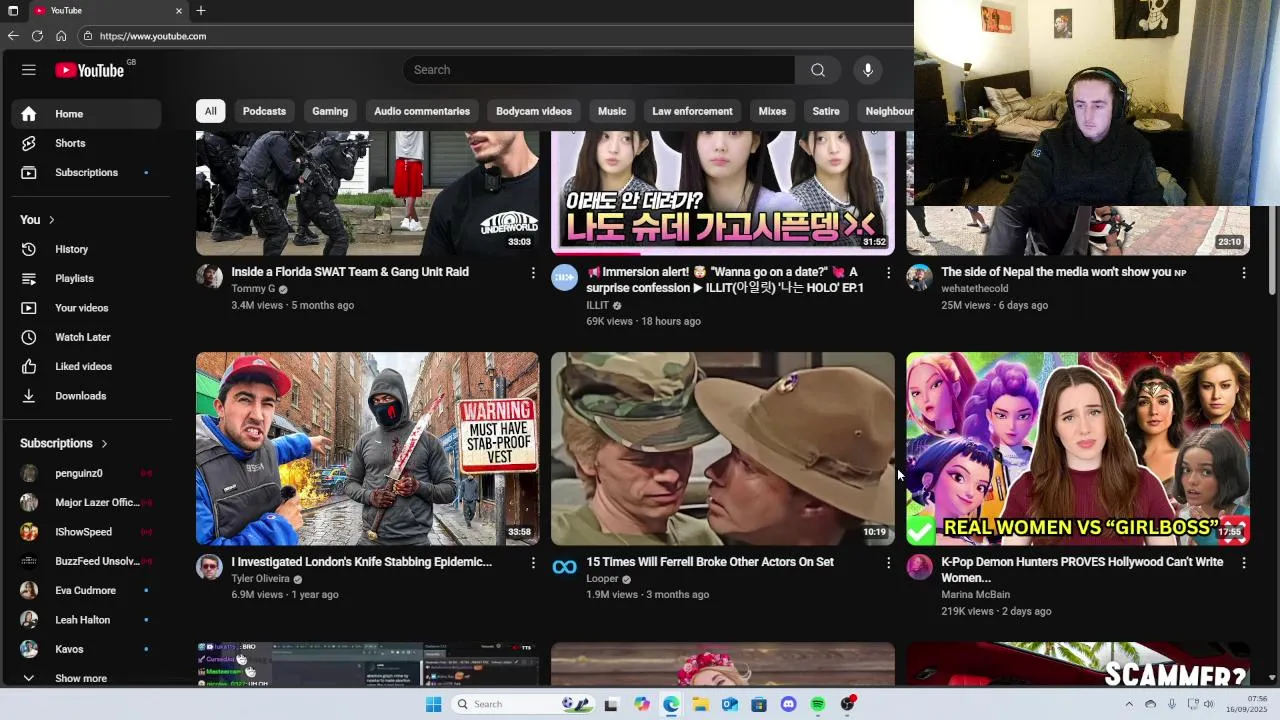The width and height of the screenshot is (1280, 720).
Task: Reload the page
Action: click(x=37, y=36)
